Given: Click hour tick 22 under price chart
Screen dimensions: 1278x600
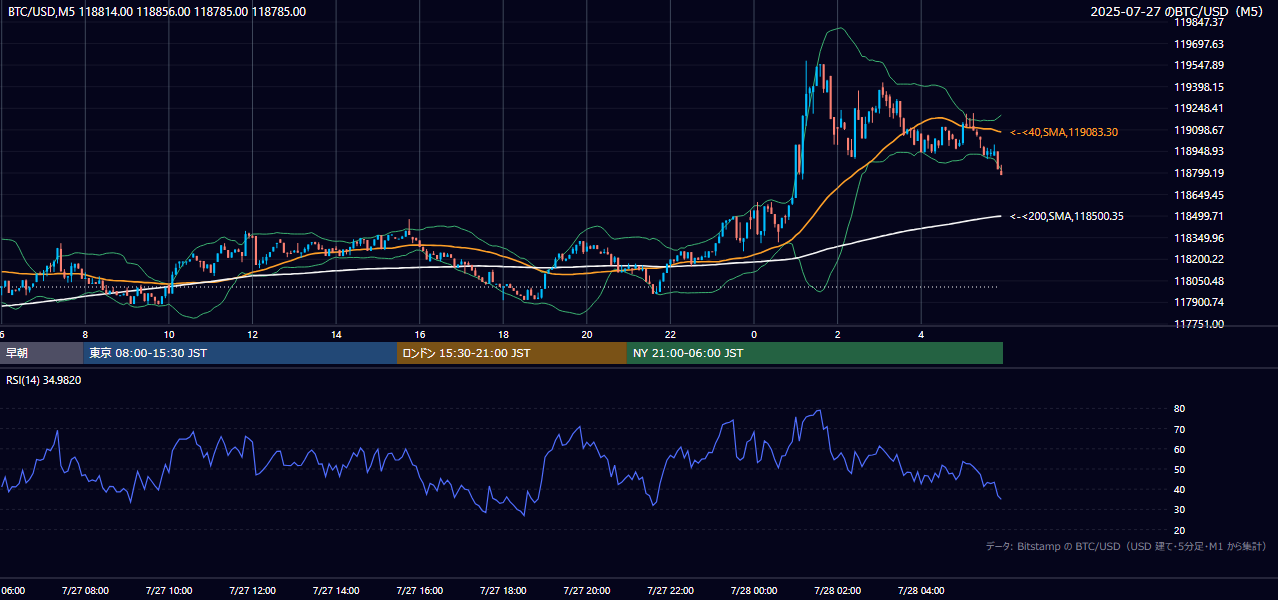Looking at the screenshot, I should 670,335.
